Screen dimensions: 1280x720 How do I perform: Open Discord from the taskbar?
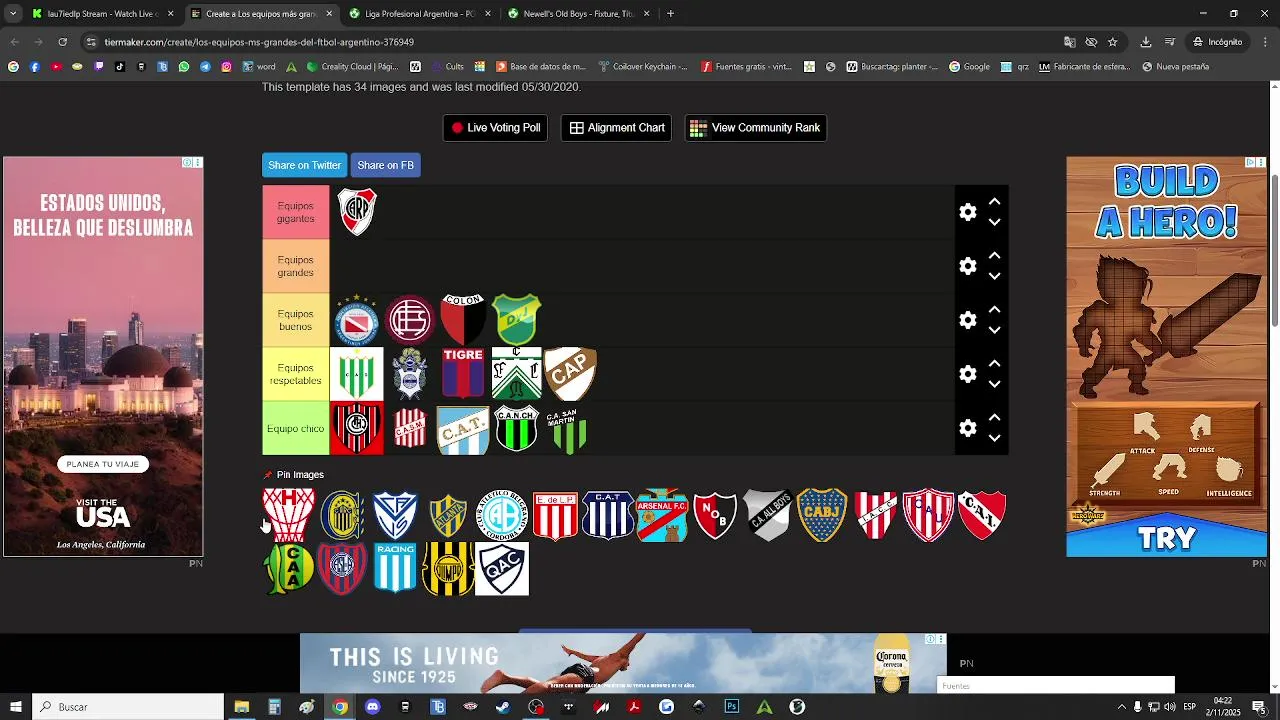[x=373, y=707]
